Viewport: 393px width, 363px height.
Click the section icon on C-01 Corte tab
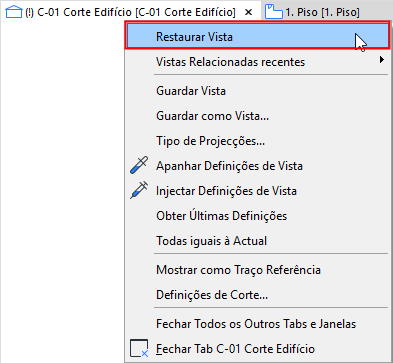14,13
